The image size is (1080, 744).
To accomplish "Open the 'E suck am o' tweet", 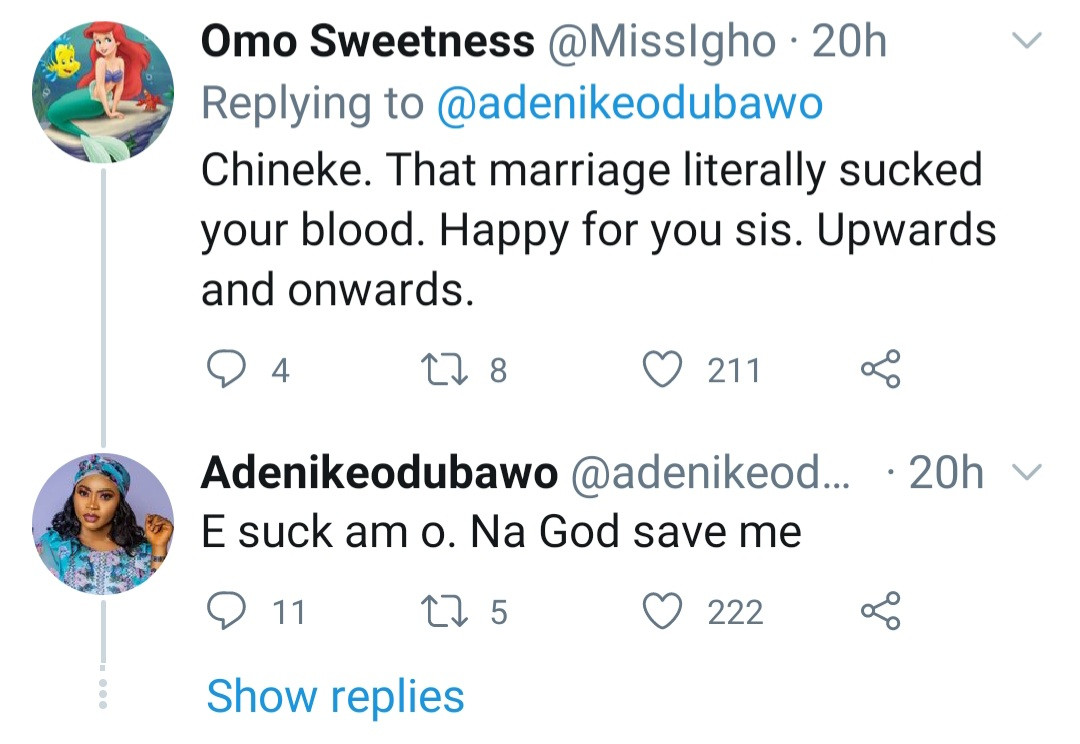I will coord(501,532).
